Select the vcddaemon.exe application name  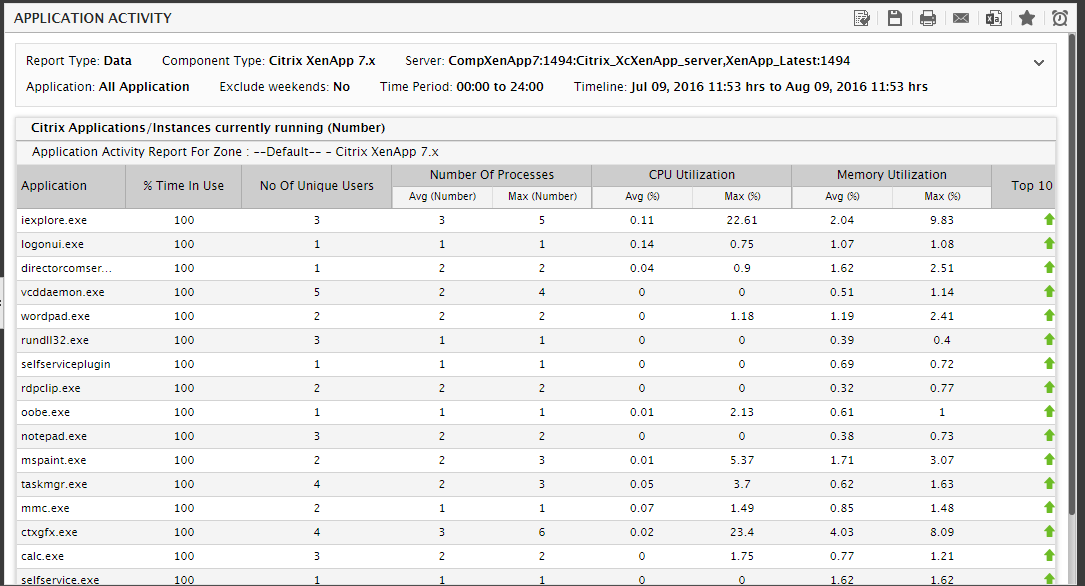point(63,292)
